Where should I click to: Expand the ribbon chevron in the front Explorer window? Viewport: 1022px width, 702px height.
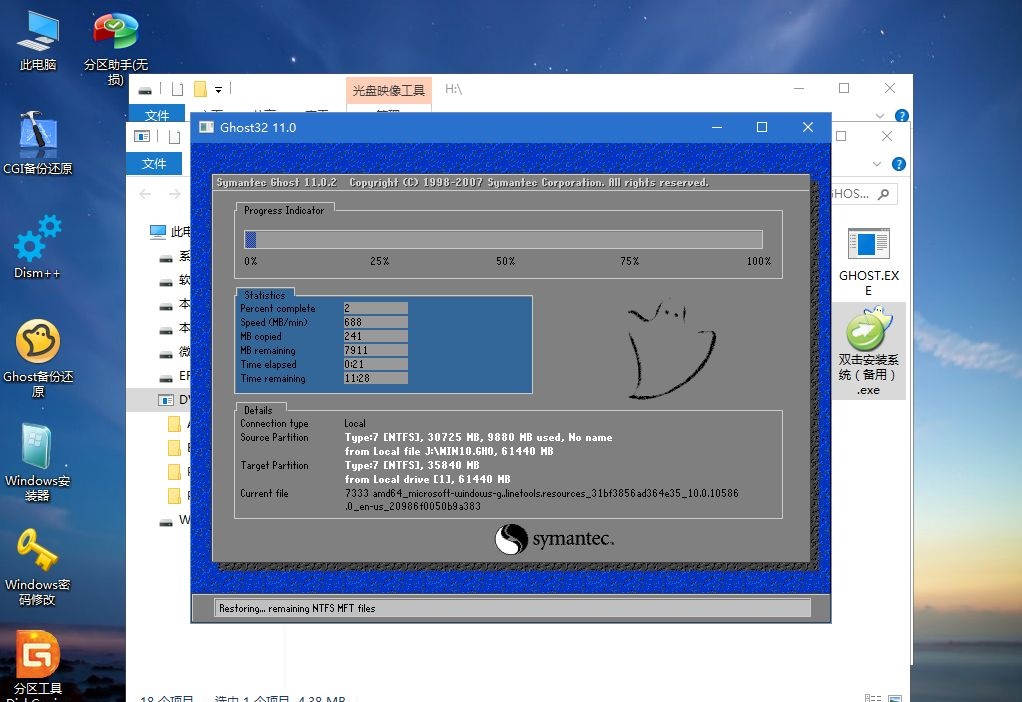pyautogui.click(x=877, y=164)
